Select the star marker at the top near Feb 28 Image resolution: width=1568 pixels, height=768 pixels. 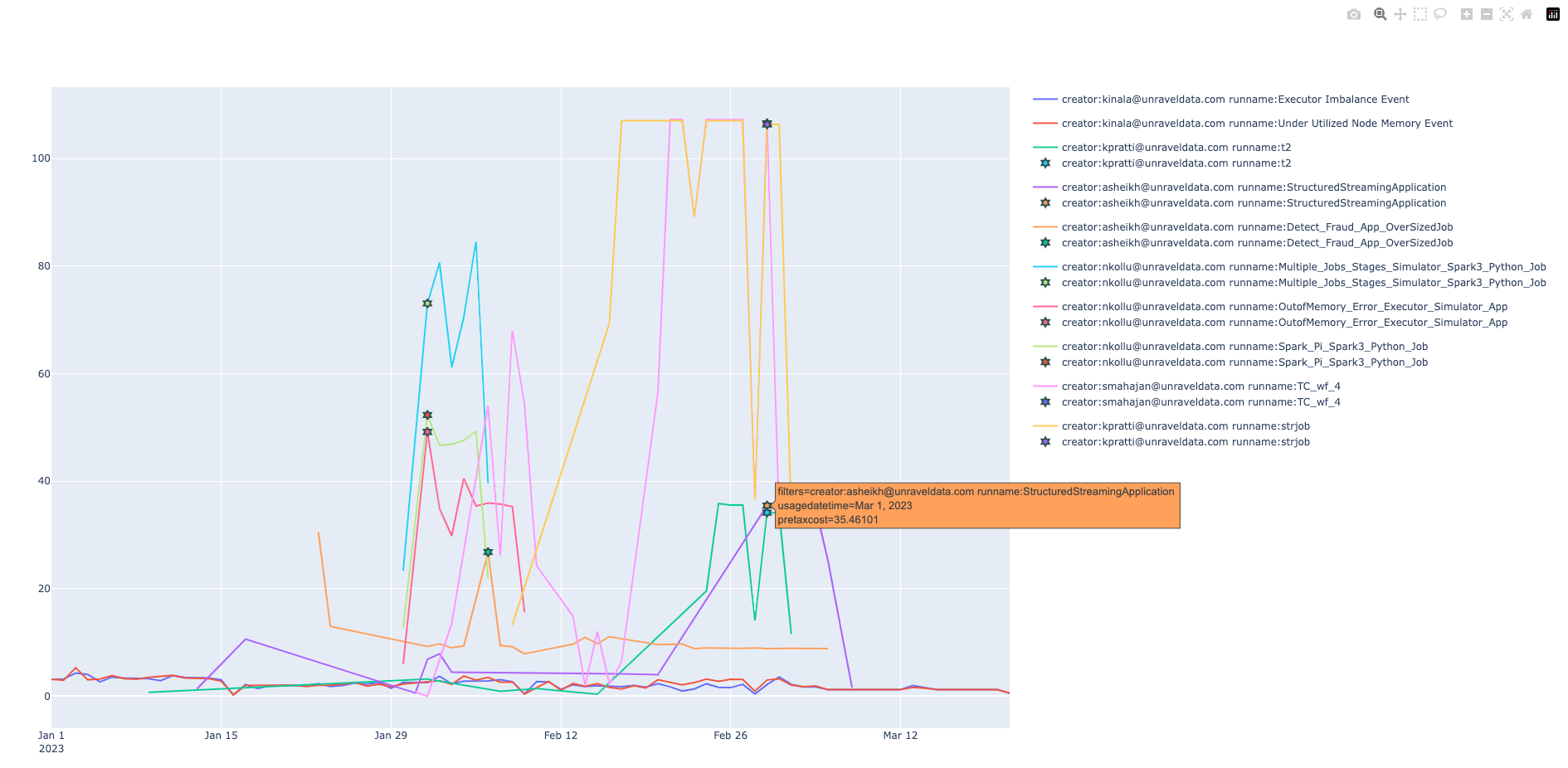(x=767, y=124)
